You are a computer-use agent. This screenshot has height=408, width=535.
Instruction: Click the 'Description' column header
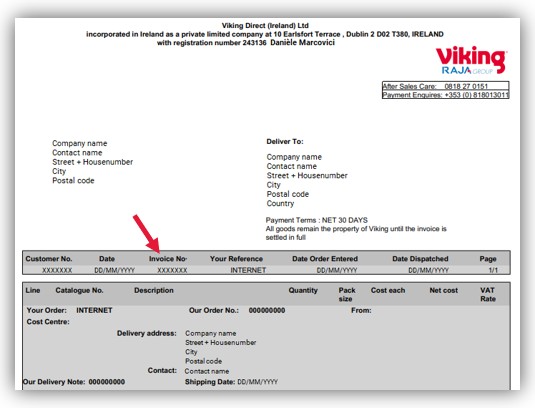tap(154, 290)
